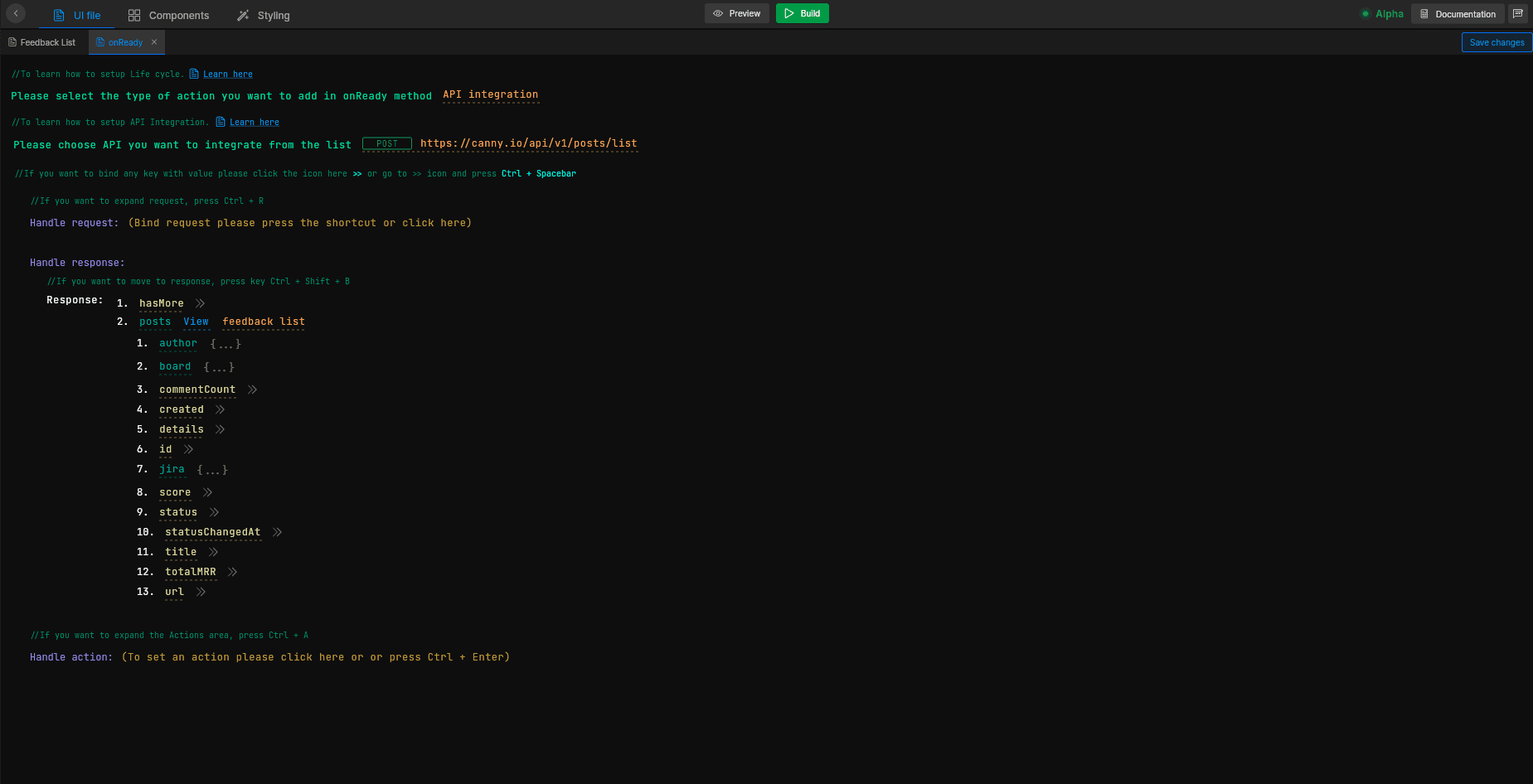Click the canny.io posts list URL field
Screen dimensions: 1533x784
[x=528, y=143]
